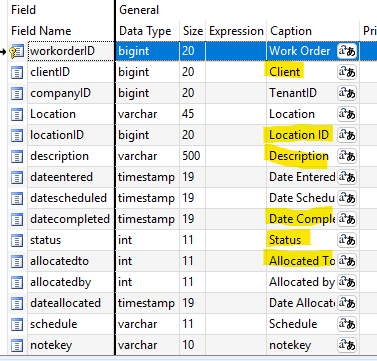The height and width of the screenshot is (361, 377).
Task: Click the empty Expression cell in the status row
Action: click(236, 240)
